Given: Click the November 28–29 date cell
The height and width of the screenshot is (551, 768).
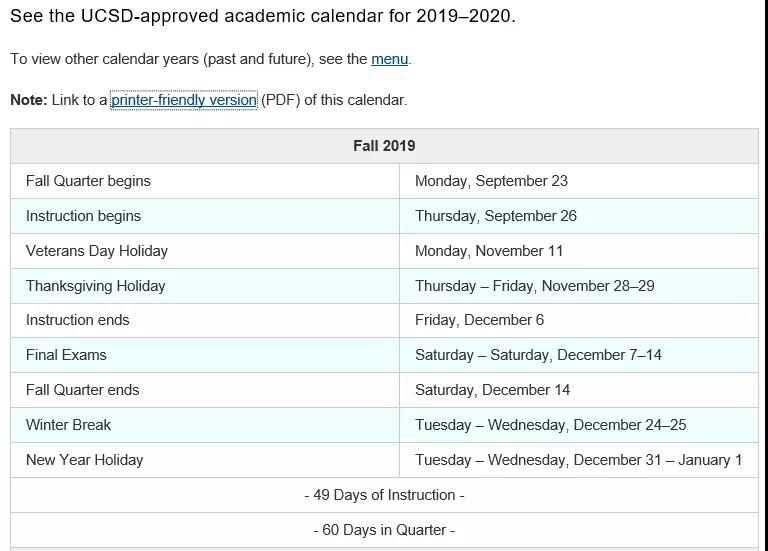Looking at the screenshot, I should point(579,286).
